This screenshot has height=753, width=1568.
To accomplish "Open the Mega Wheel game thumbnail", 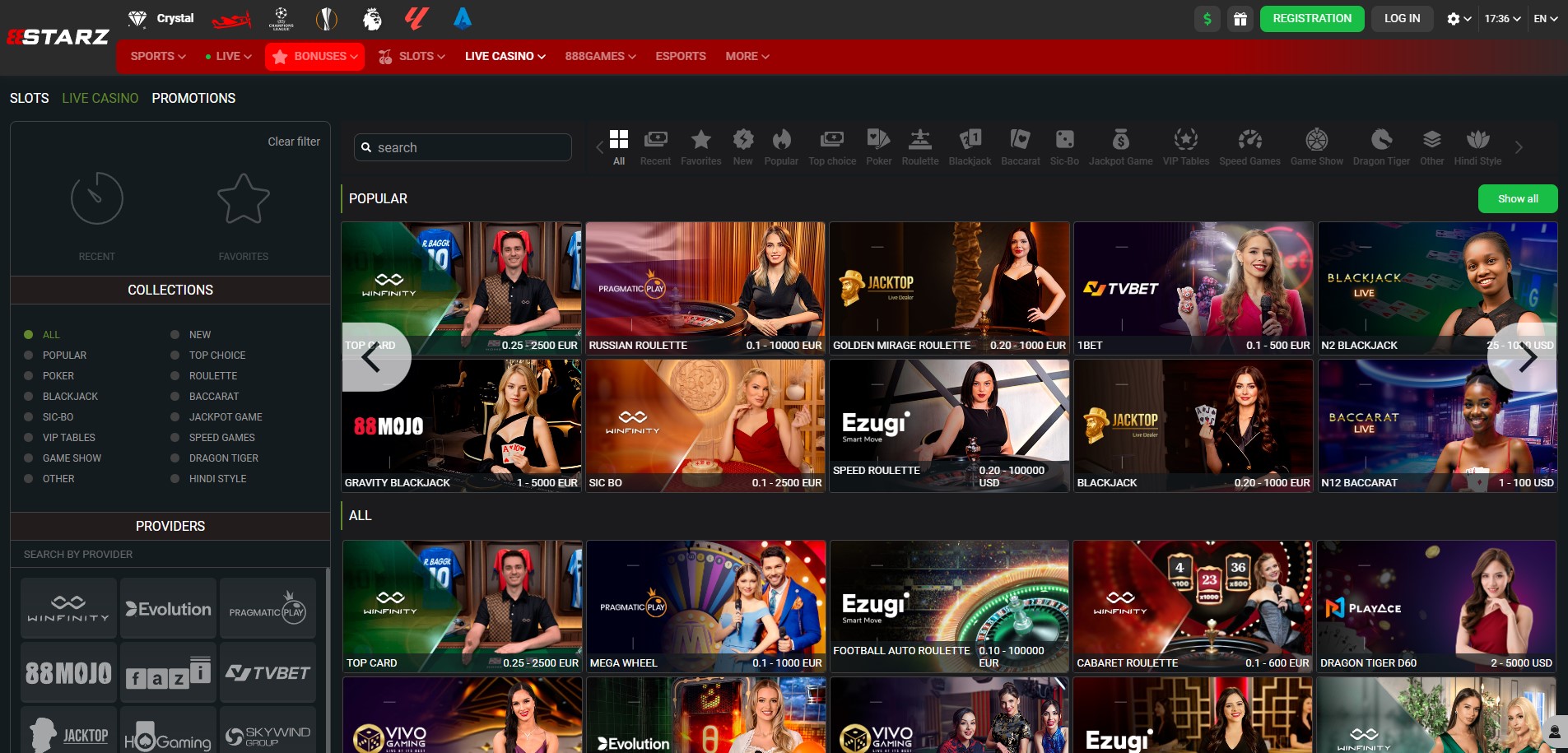I will (x=706, y=607).
